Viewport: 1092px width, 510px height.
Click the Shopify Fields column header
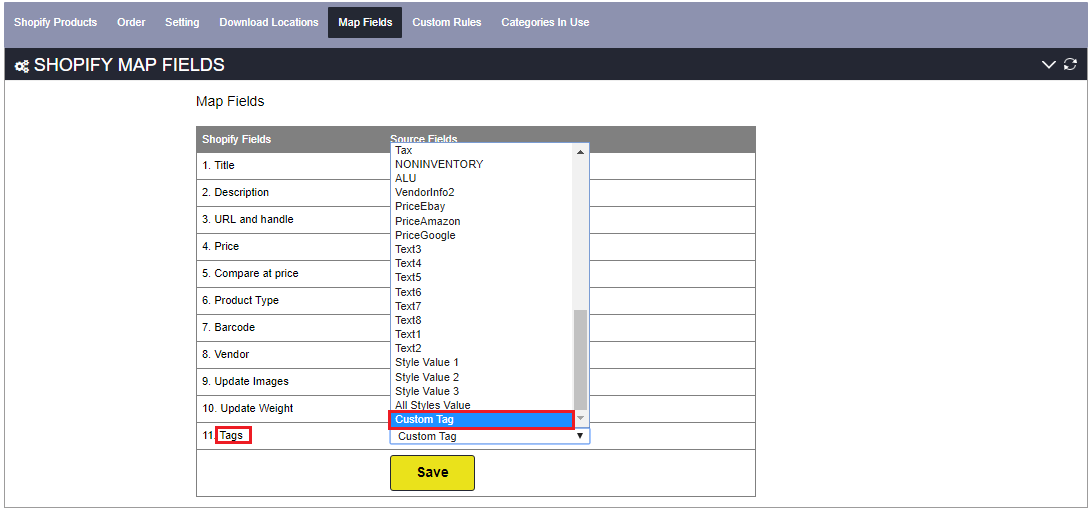tap(237, 139)
